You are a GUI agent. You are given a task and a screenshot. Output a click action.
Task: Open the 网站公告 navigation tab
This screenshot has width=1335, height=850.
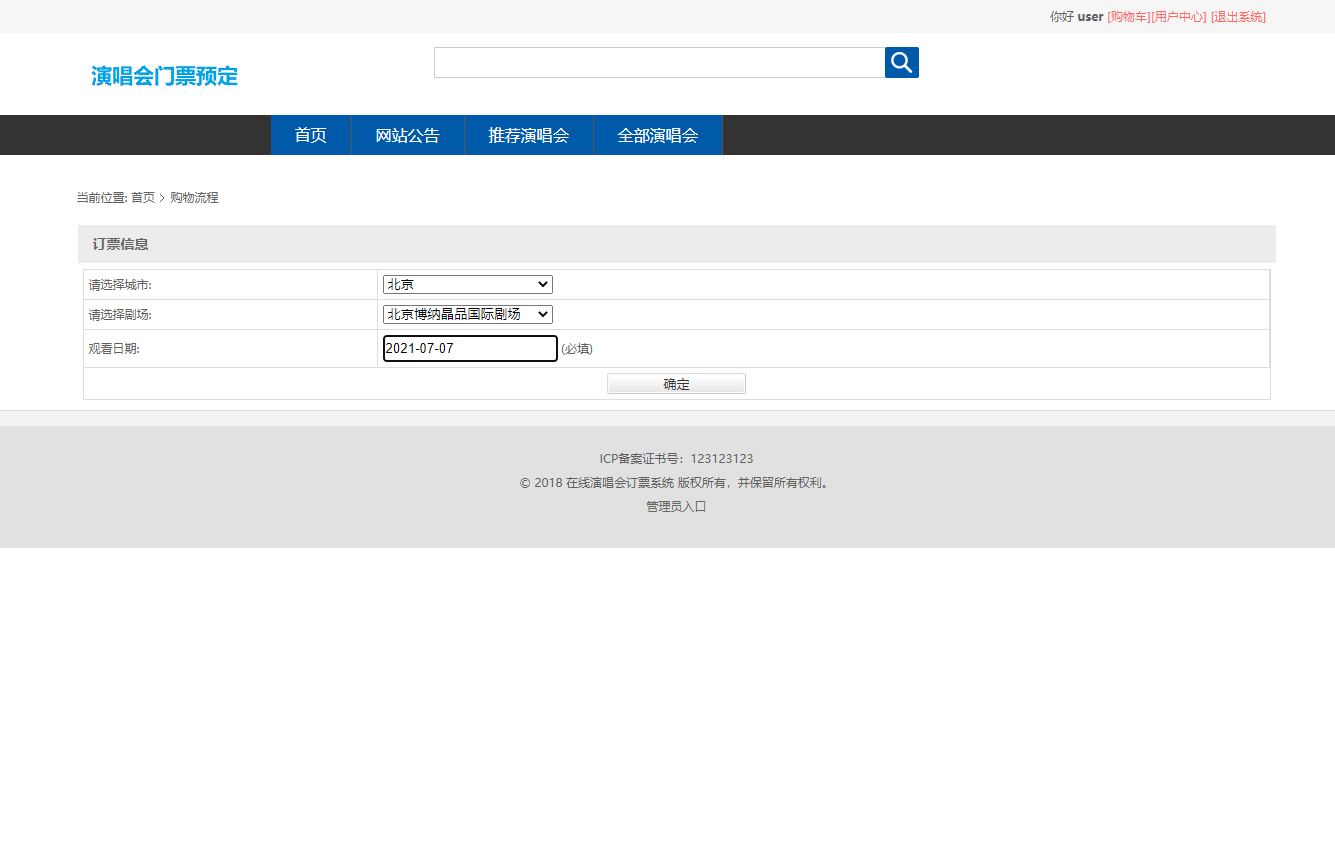[x=407, y=135]
